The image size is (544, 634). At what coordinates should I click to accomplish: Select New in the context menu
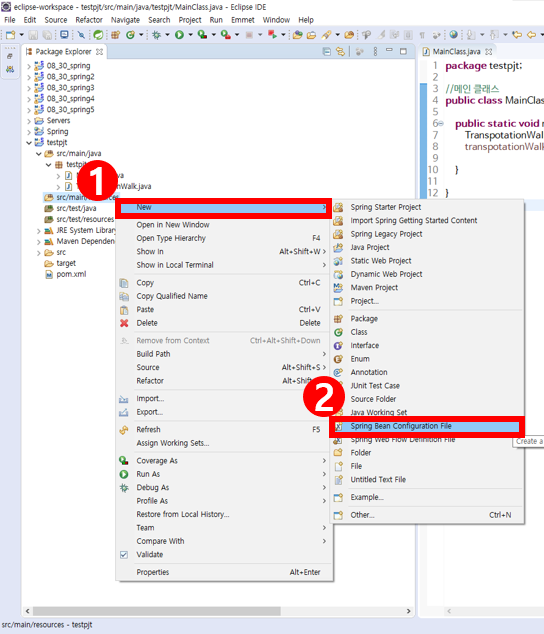[223, 207]
